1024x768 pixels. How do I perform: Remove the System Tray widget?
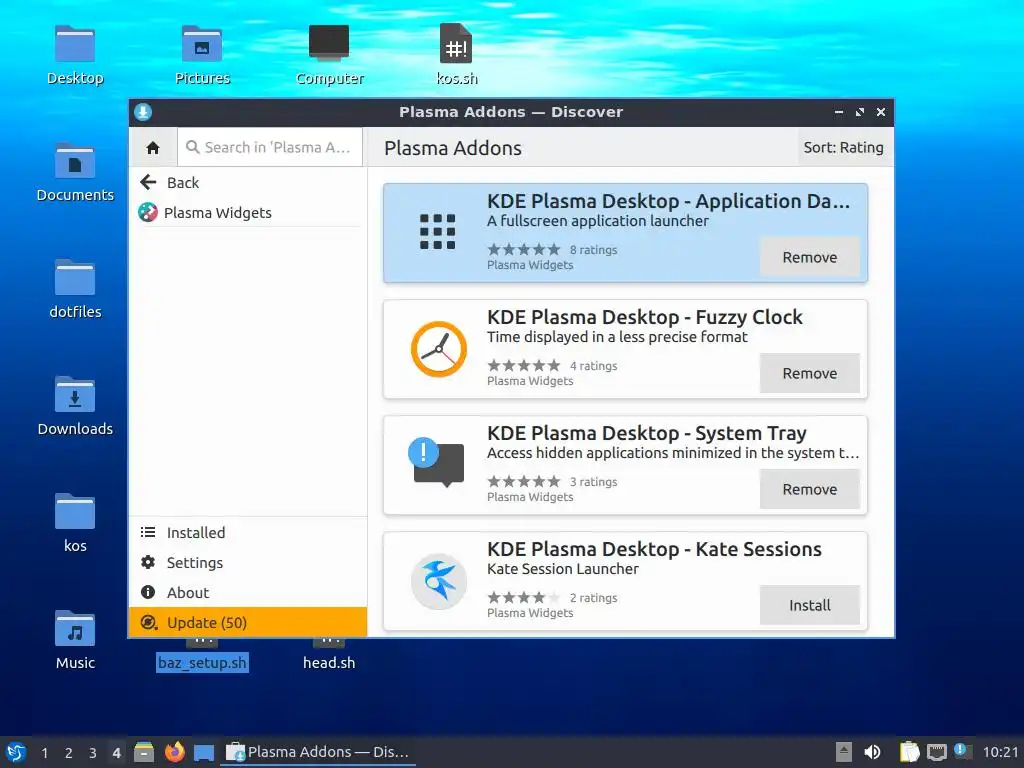pos(810,489)
